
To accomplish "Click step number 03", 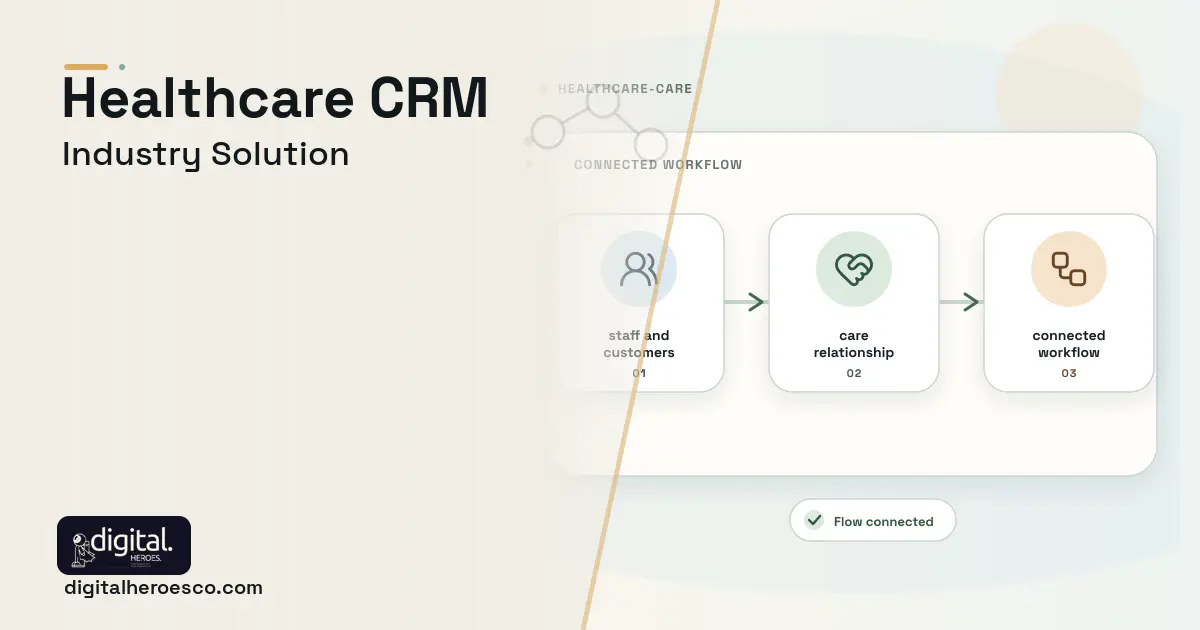I will coord(1069,373).
